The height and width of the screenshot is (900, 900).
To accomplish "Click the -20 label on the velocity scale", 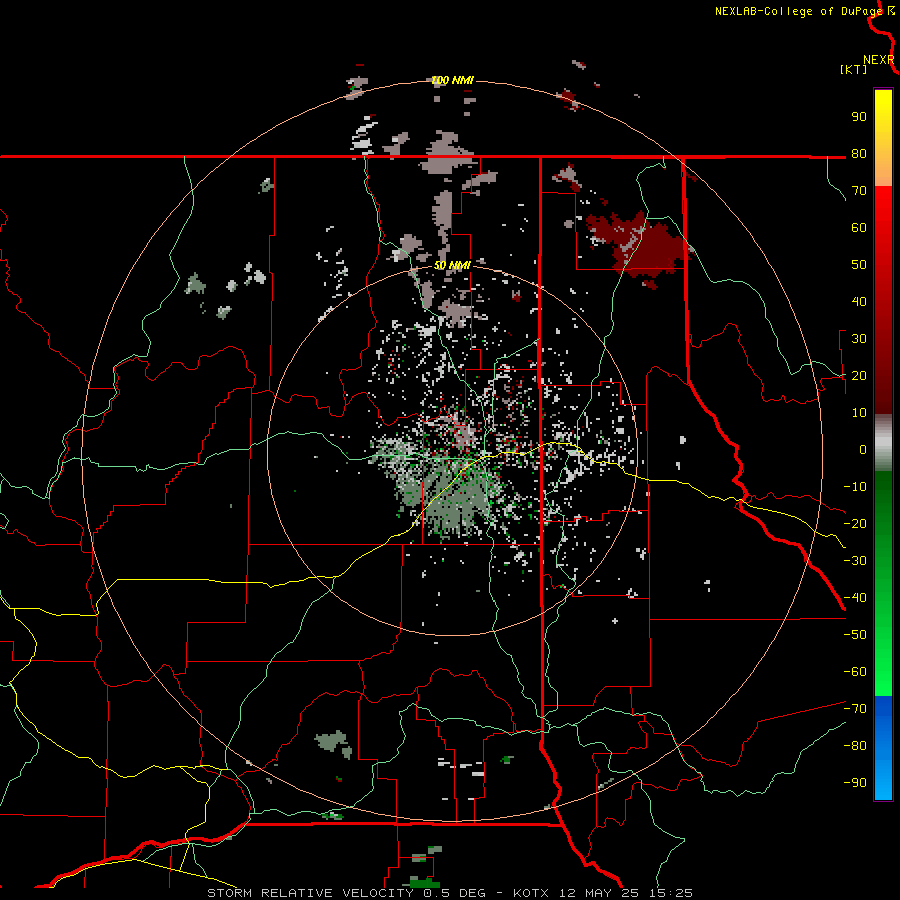I will click(x=855, y=523).
